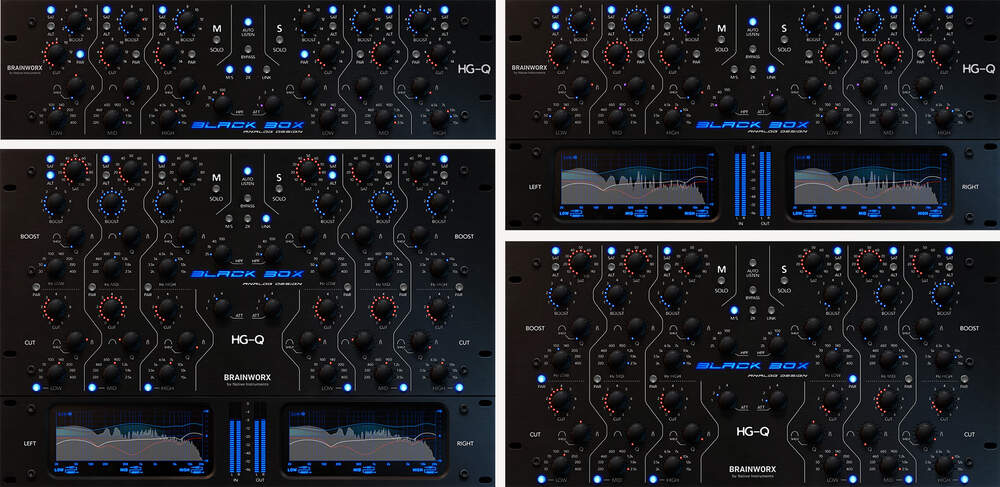Click Mid LOW BOOST shelf icon, bottom-left unit

[57, 236]
